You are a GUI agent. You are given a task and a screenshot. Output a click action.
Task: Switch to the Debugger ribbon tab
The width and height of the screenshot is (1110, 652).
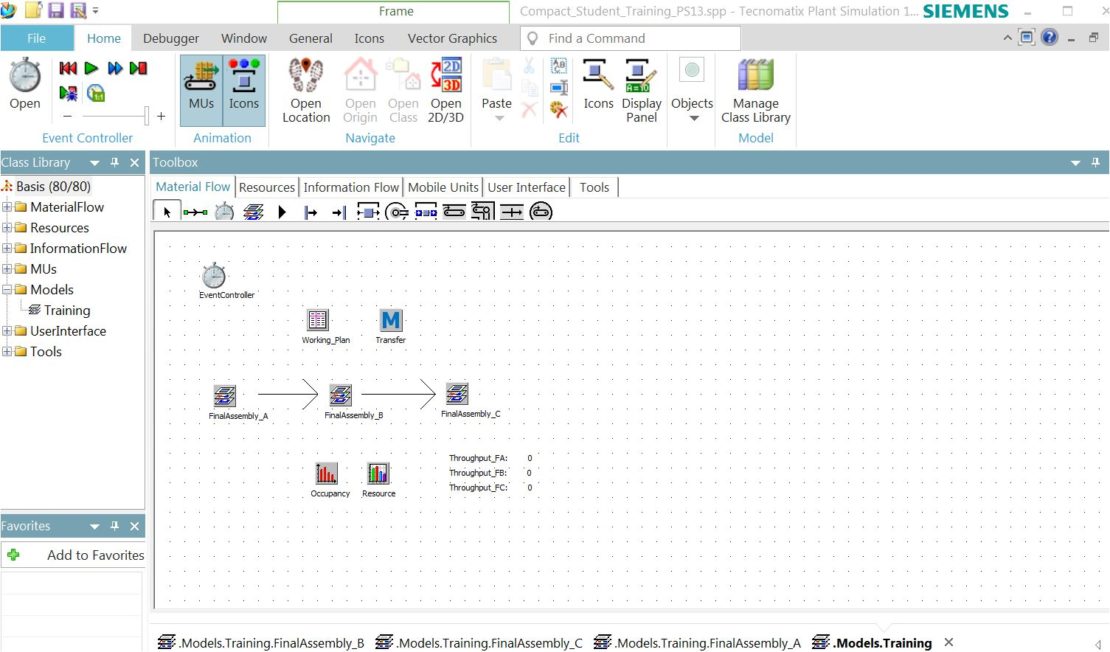[x=170, y=38]
